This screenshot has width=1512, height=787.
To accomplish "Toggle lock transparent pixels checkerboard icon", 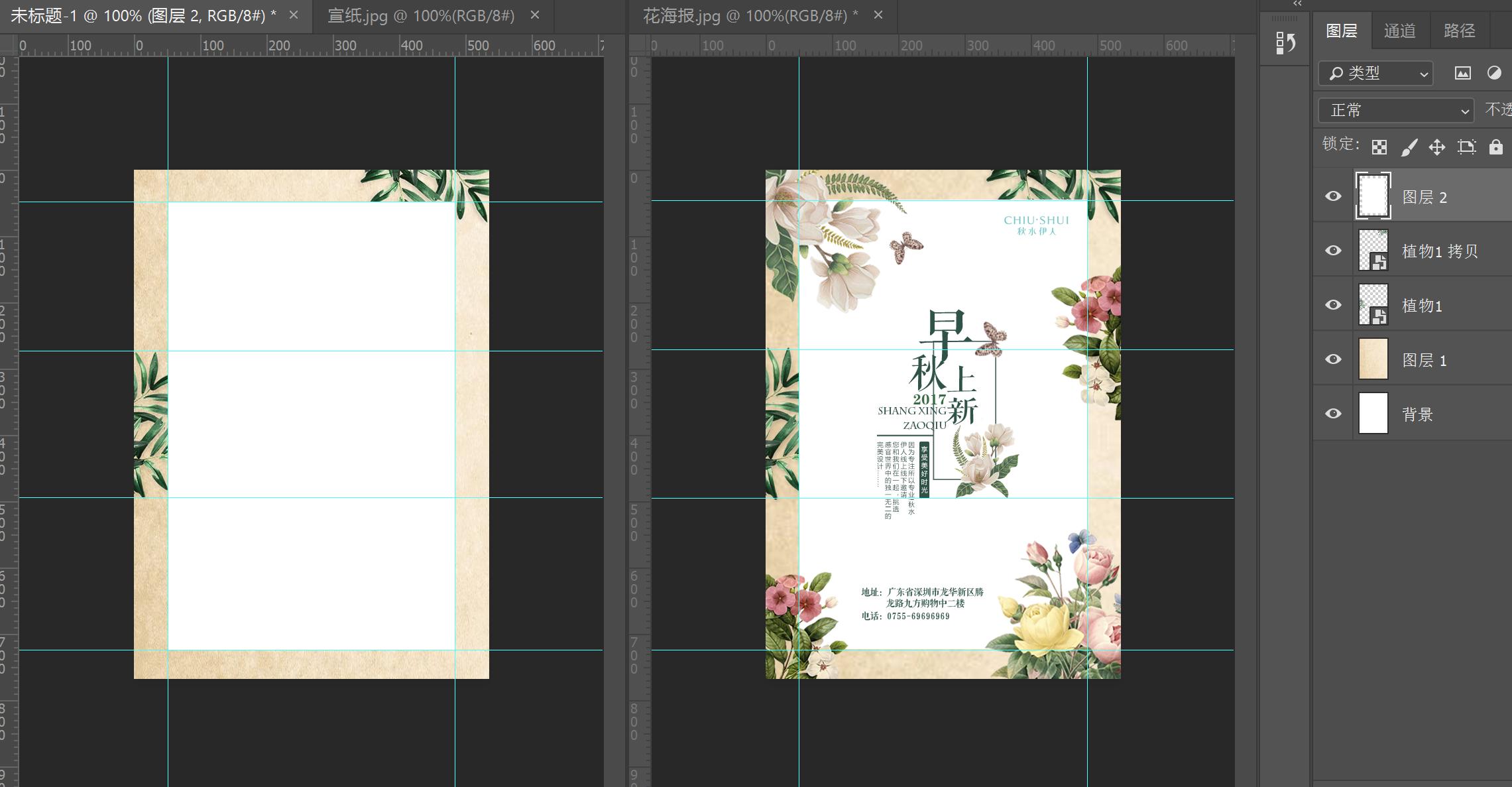I will click(1379, 147).
